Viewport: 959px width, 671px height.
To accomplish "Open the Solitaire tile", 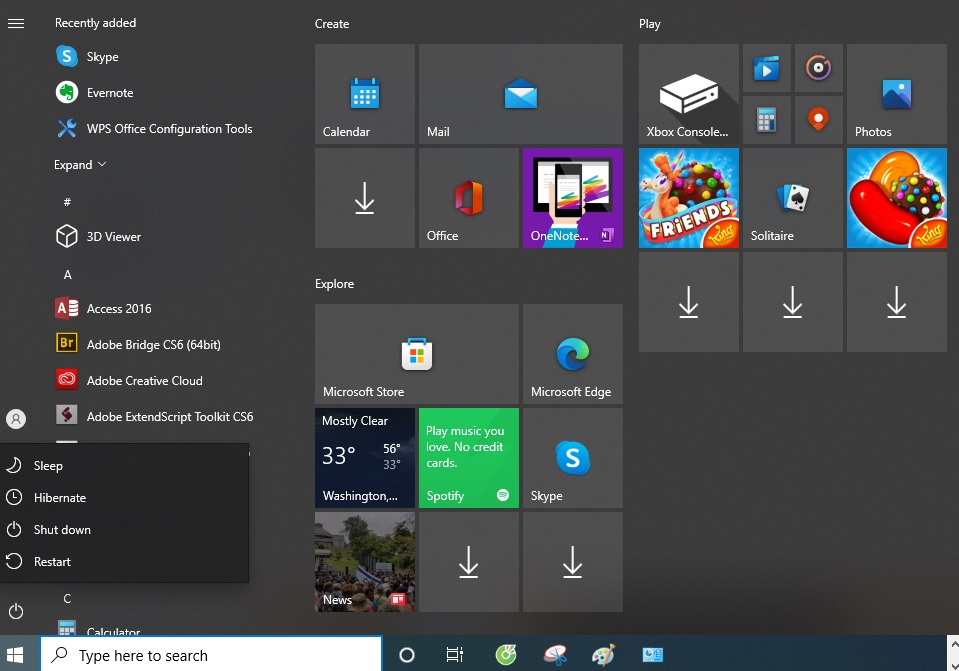I will [793, 198].
